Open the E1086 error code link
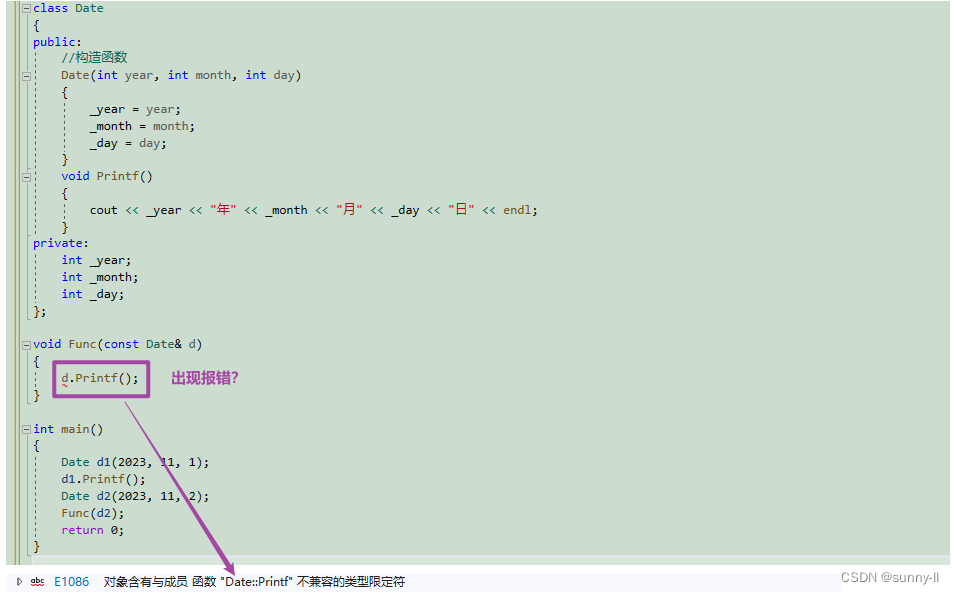954x594 pixels. [x=71, y=580]
